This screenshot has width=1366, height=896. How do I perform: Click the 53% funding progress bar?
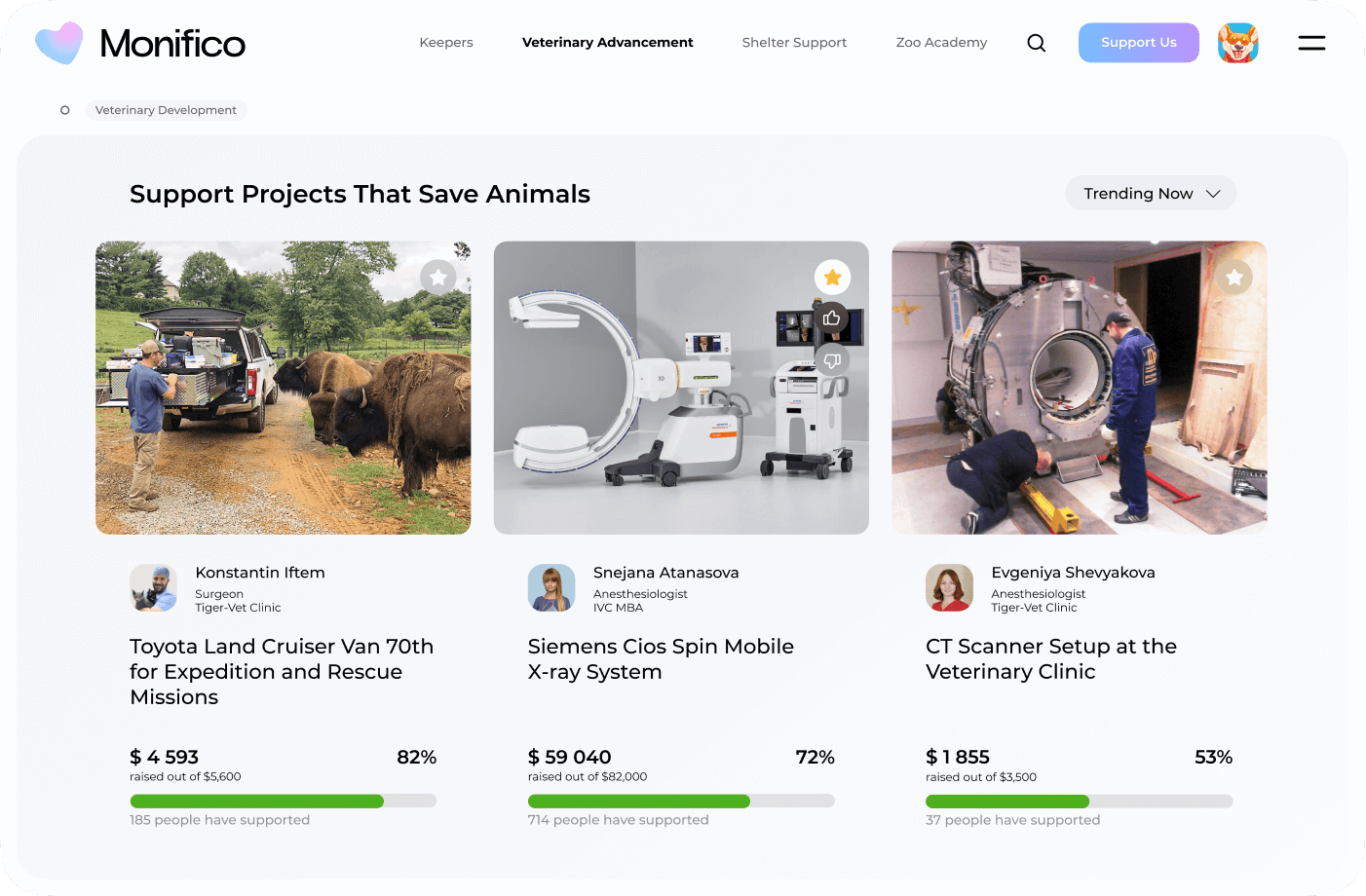[1080, 801]
